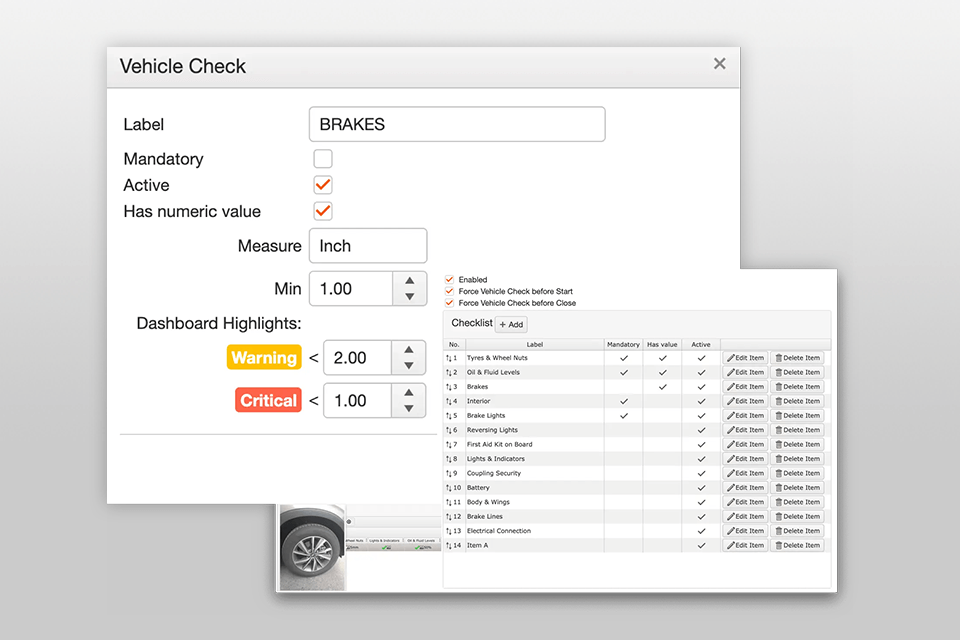The height and width of the screenshot is (640, 960).
Task: Delete the Lights & Indicators item
Action: coord(797,459)
